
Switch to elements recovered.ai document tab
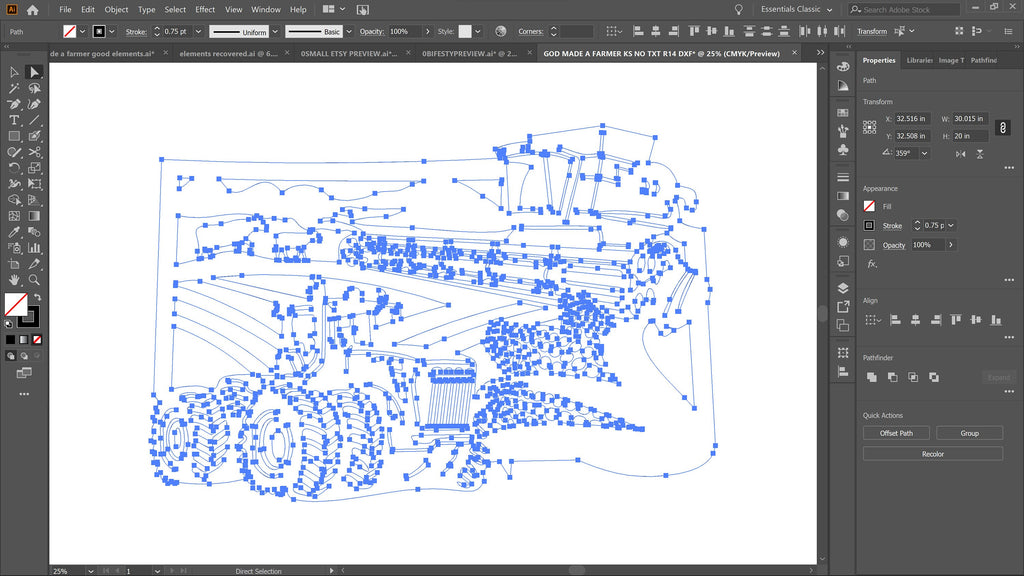click(228, 54)
